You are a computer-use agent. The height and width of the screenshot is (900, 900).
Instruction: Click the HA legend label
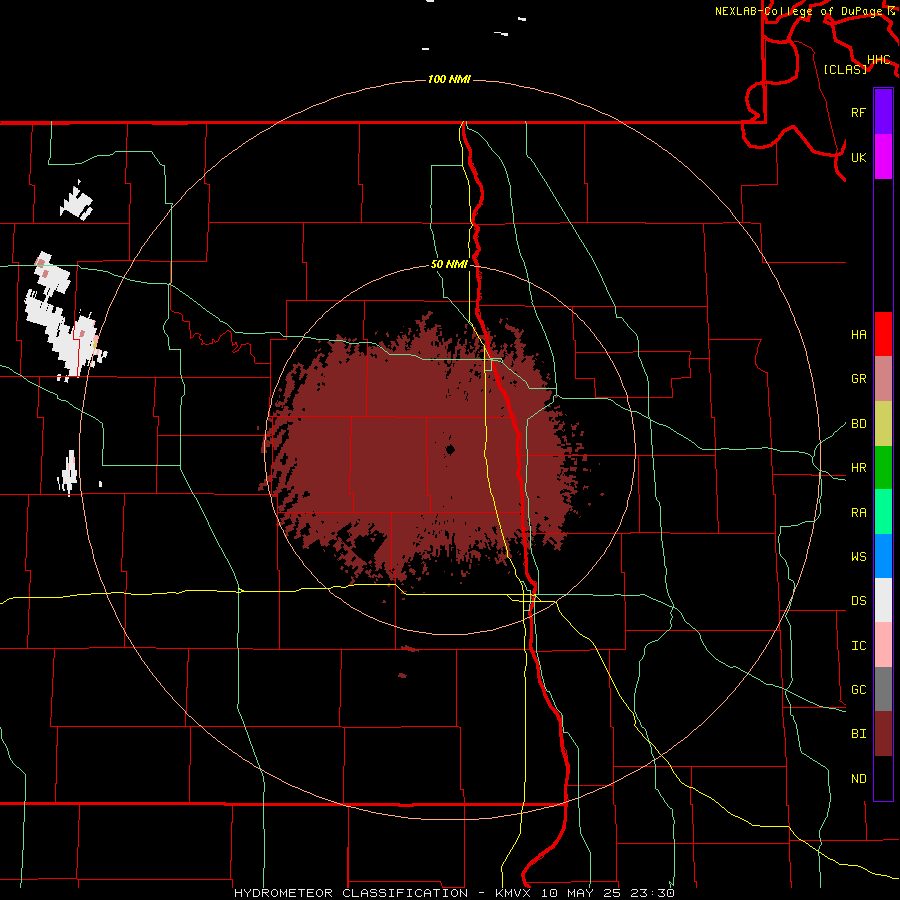pyautogui.click(x=858, y=334)
